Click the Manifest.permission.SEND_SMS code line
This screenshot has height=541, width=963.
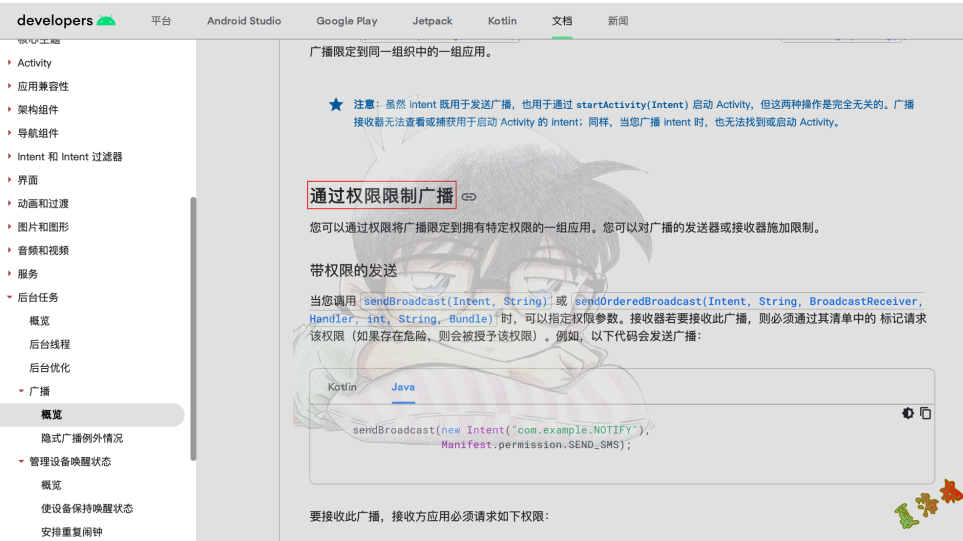(x=536, y=445)
